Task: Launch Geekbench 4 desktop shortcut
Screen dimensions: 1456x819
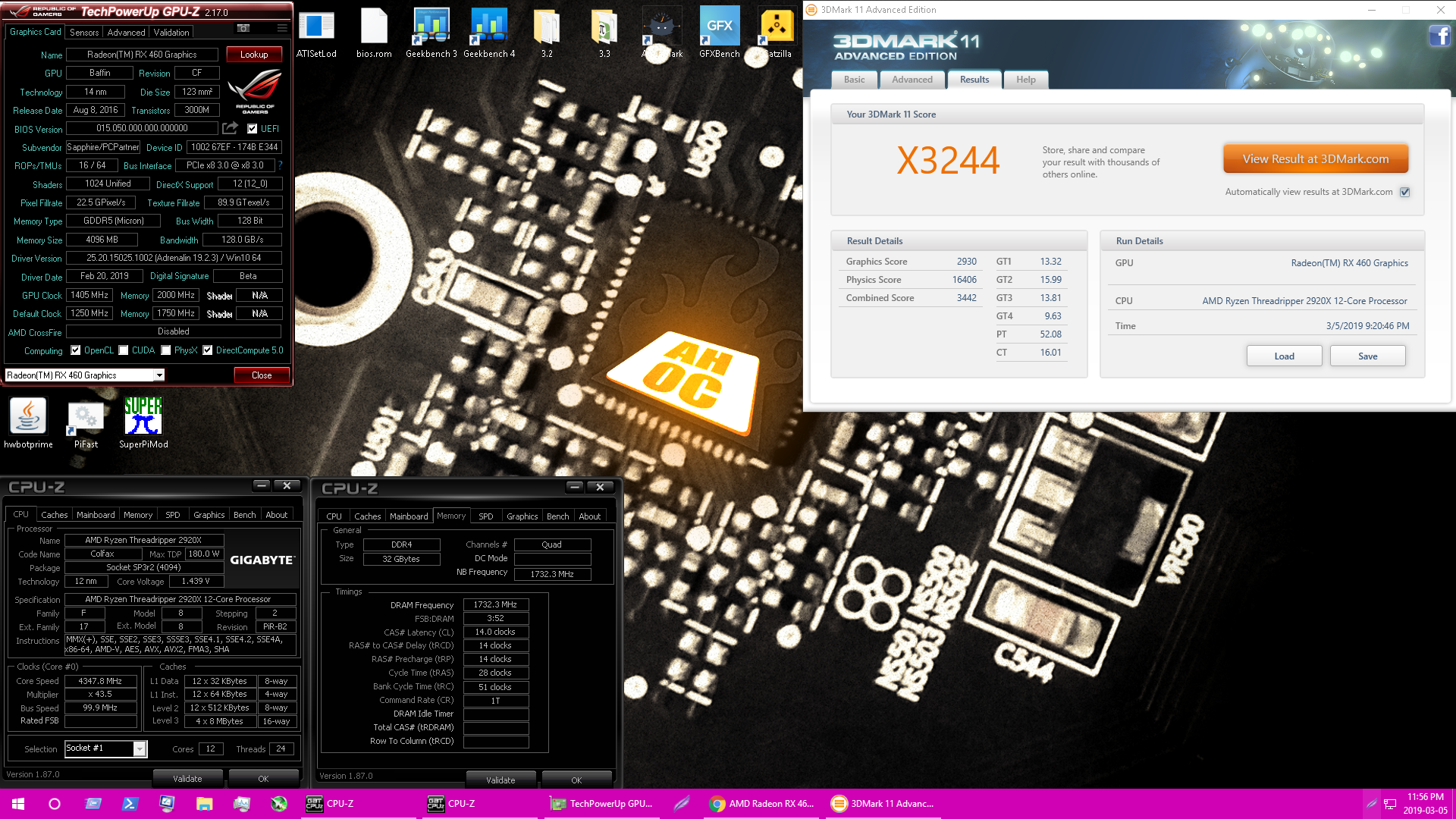Action: pyautogui.click(x=489, y=33)
